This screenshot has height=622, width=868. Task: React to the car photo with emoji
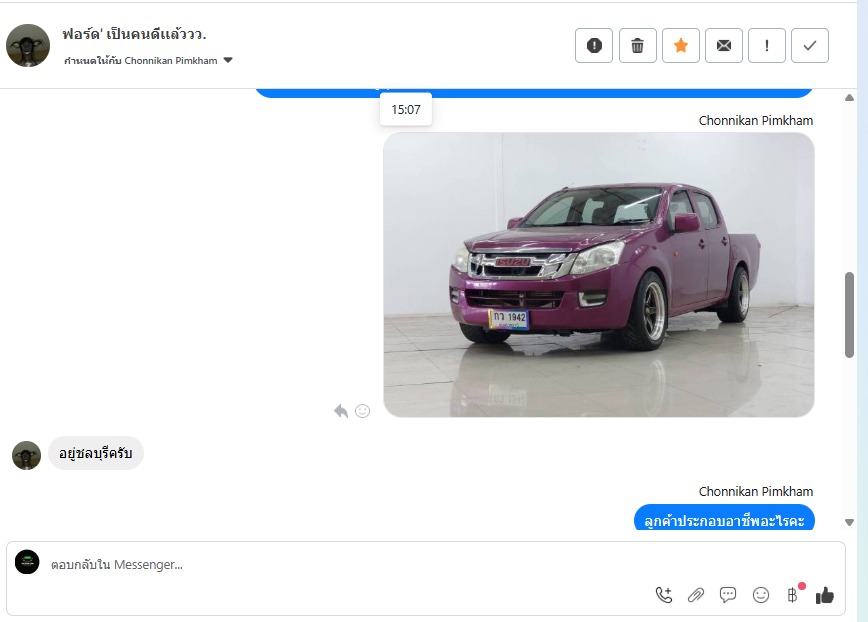click(362, 411)
